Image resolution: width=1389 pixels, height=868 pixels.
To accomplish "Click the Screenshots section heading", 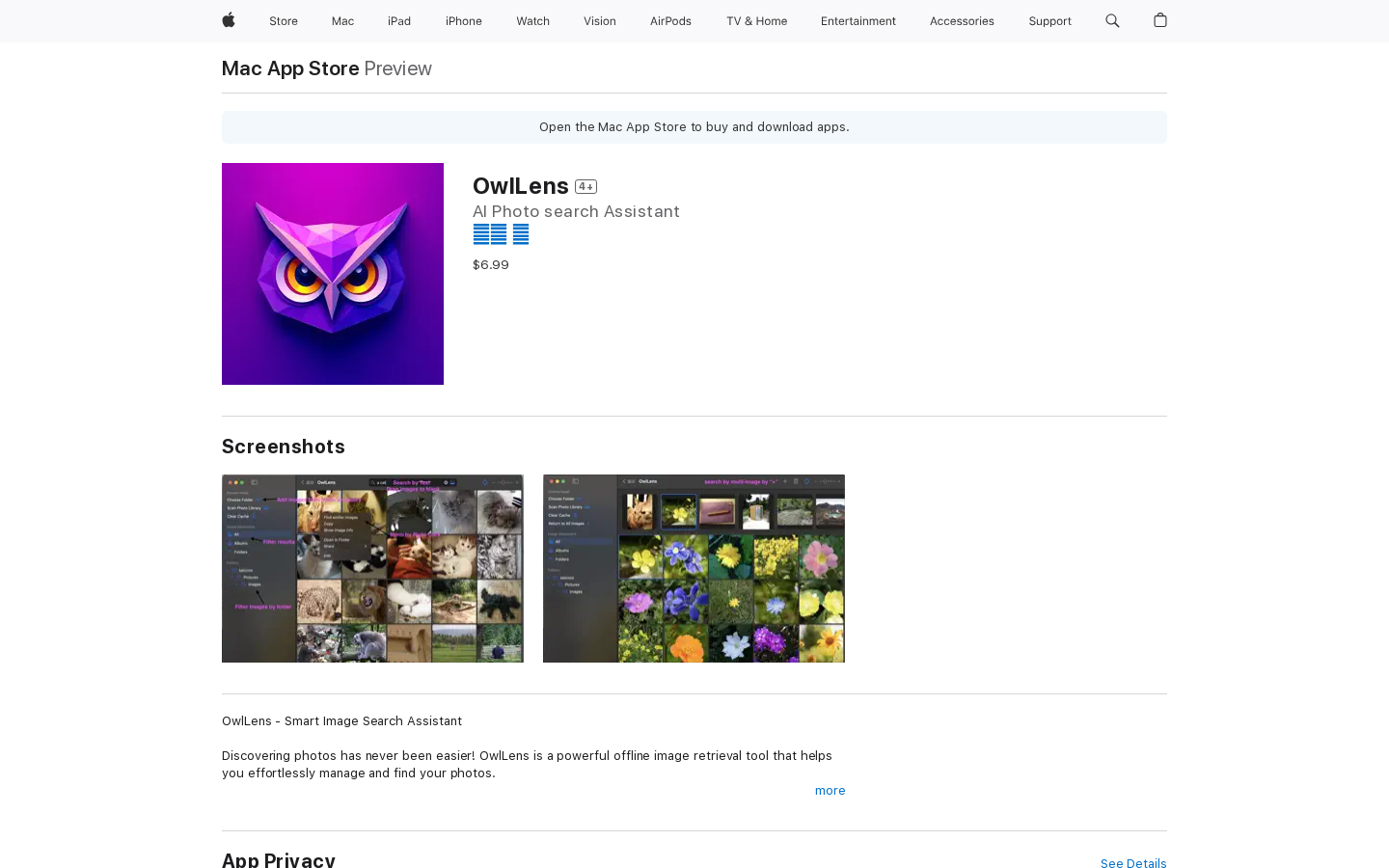I will (x=284, y=447).
